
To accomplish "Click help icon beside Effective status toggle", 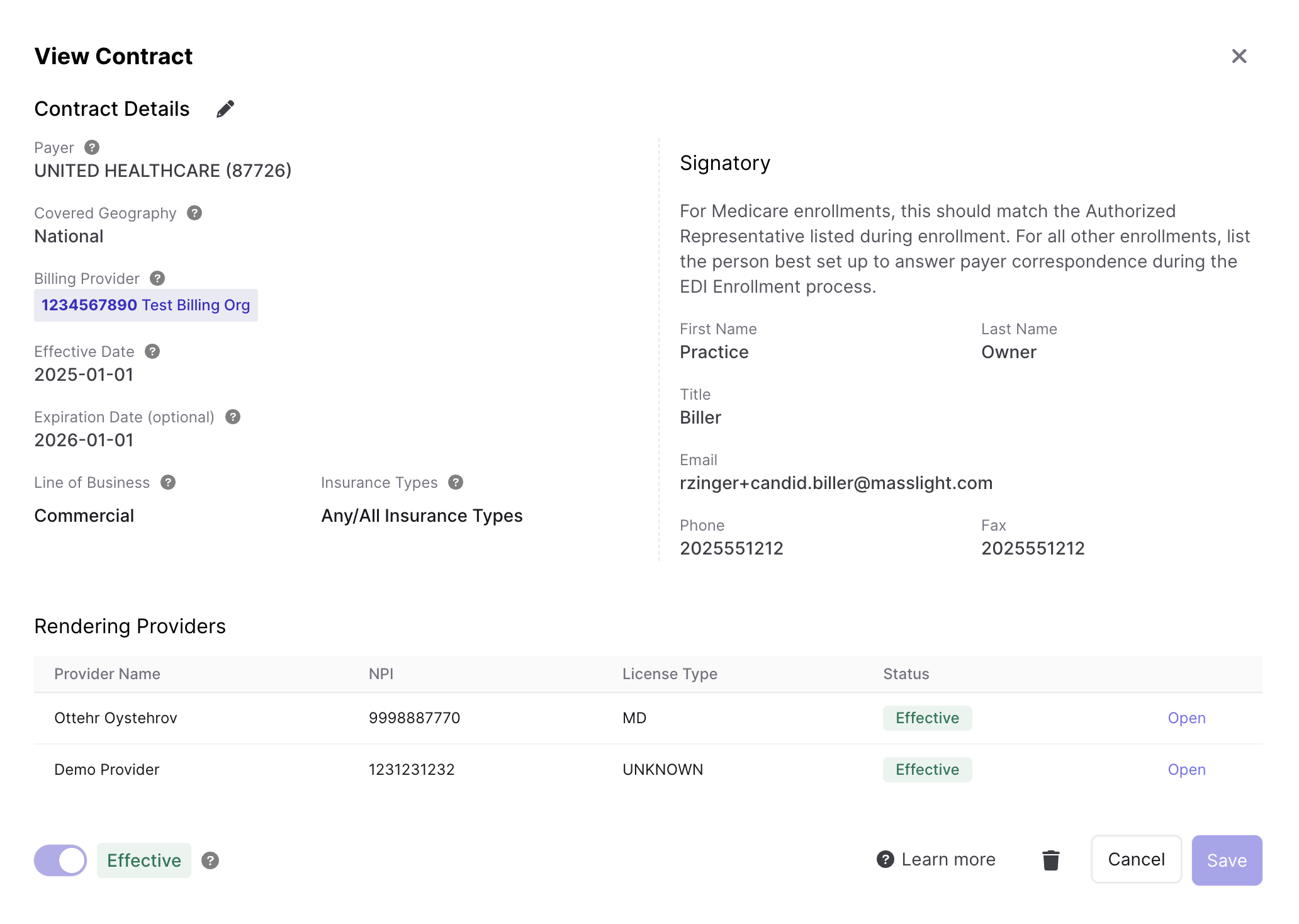I will click(210, 860).
